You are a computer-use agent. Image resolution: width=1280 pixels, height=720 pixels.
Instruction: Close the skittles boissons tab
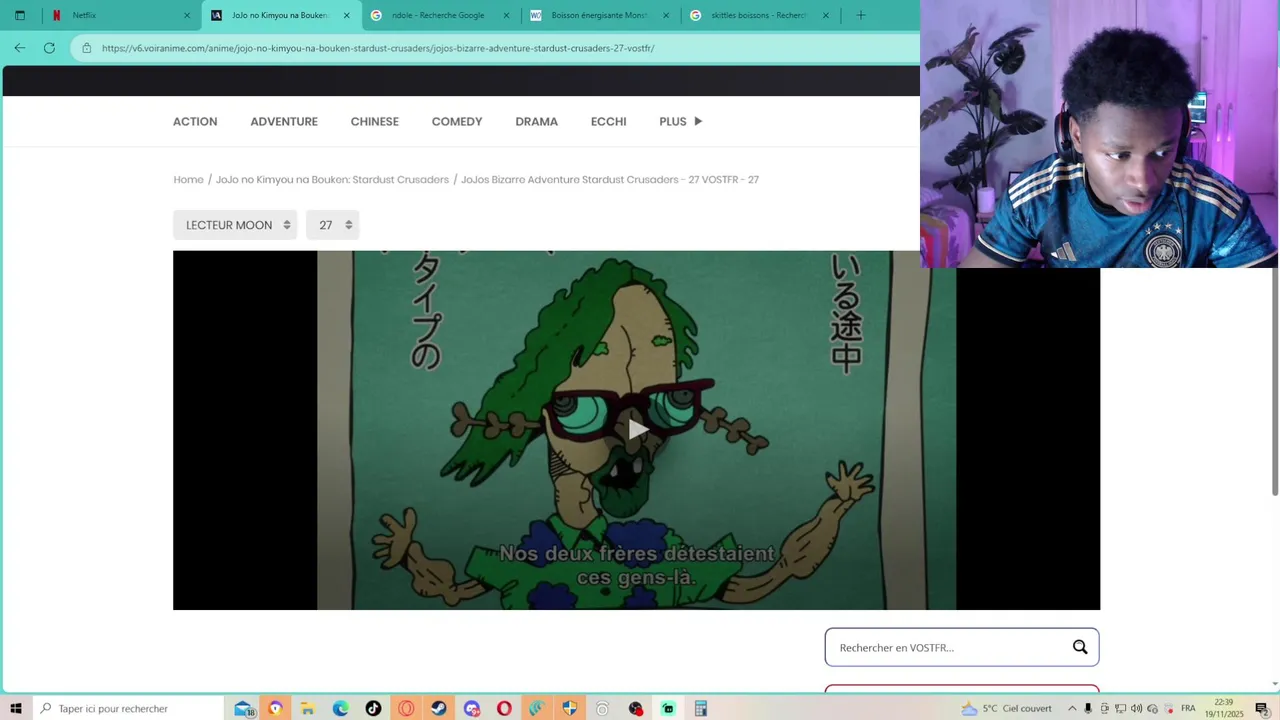[x=826, y=15]
